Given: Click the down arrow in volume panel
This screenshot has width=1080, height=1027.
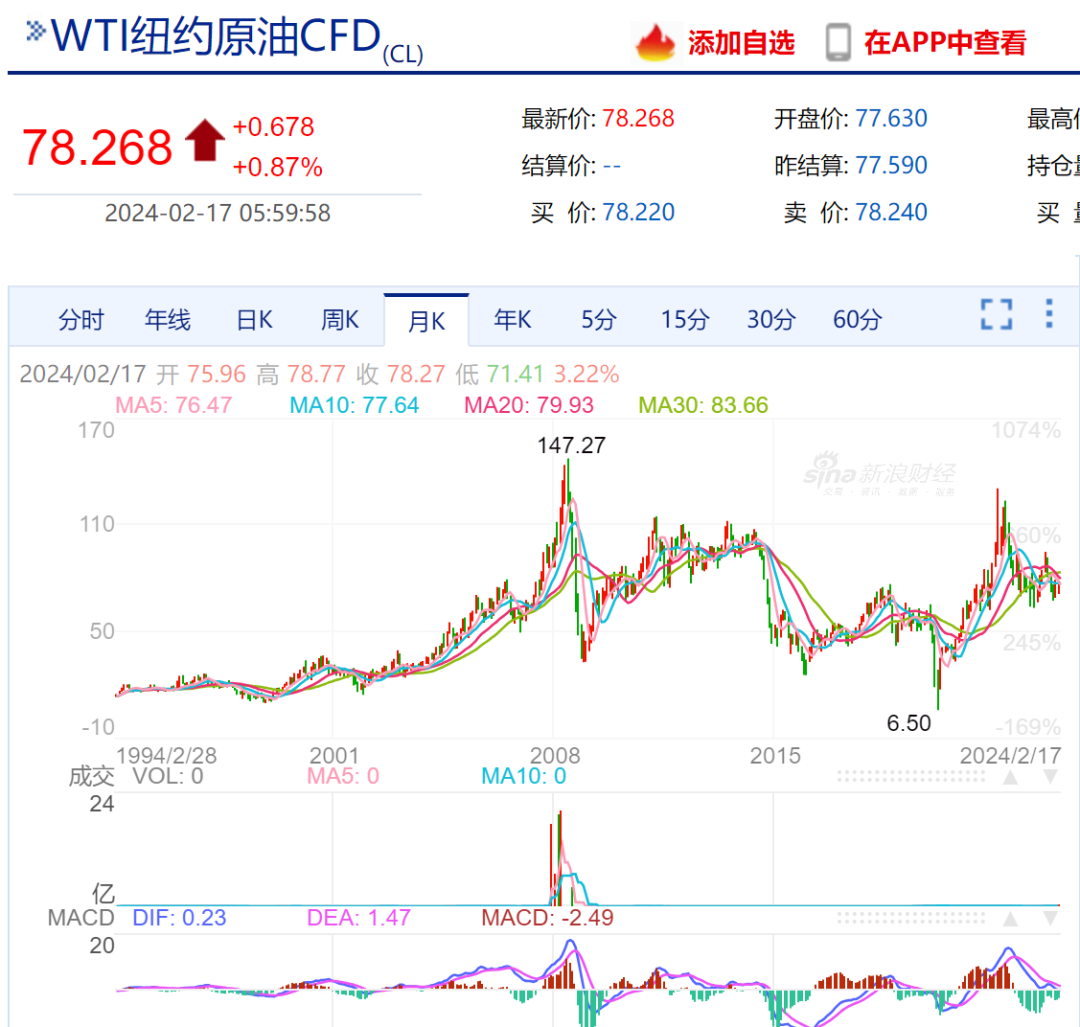Looking at the screenshot, I should tap(1049, 778).
